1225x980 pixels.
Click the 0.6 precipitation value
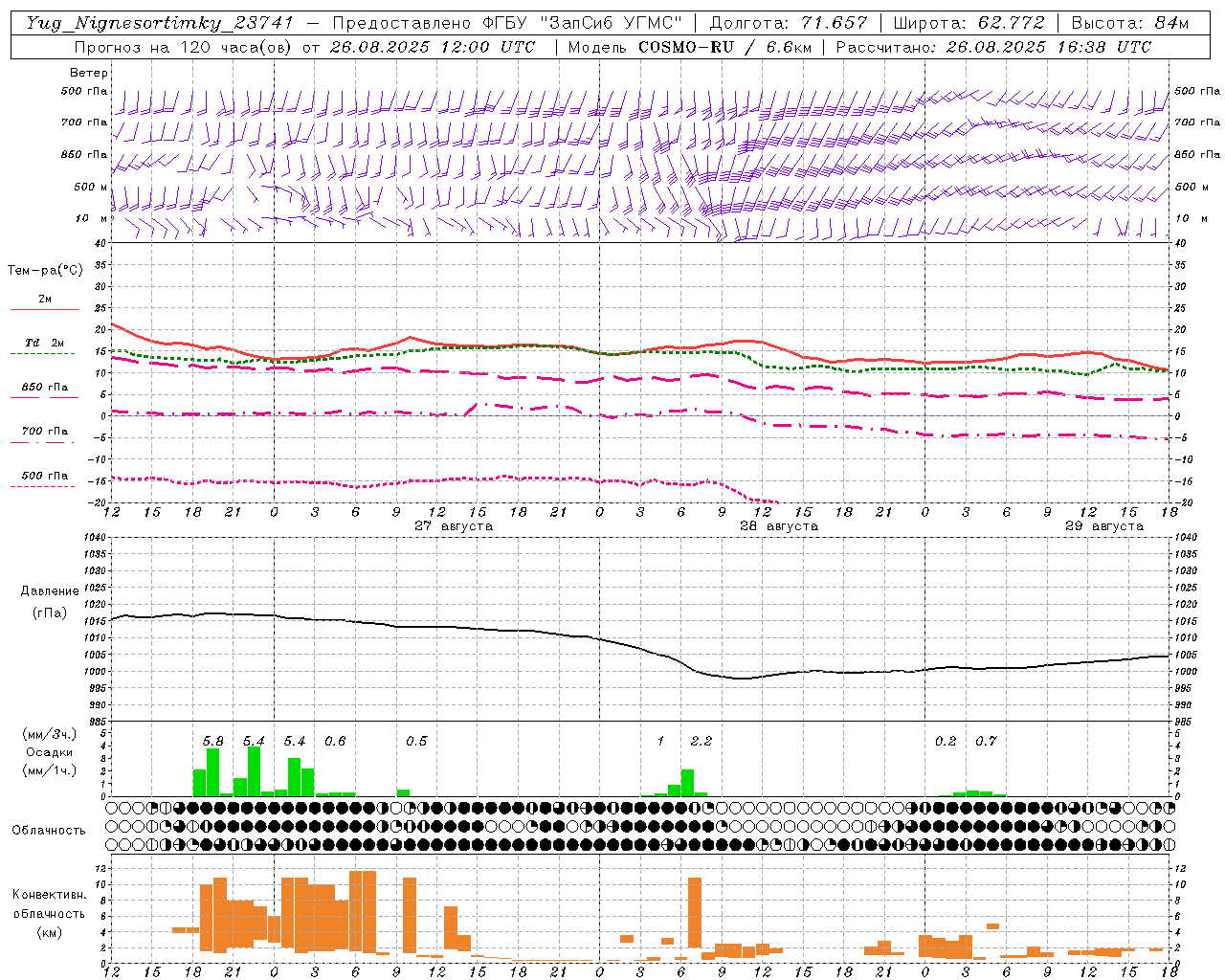[335, 742]
